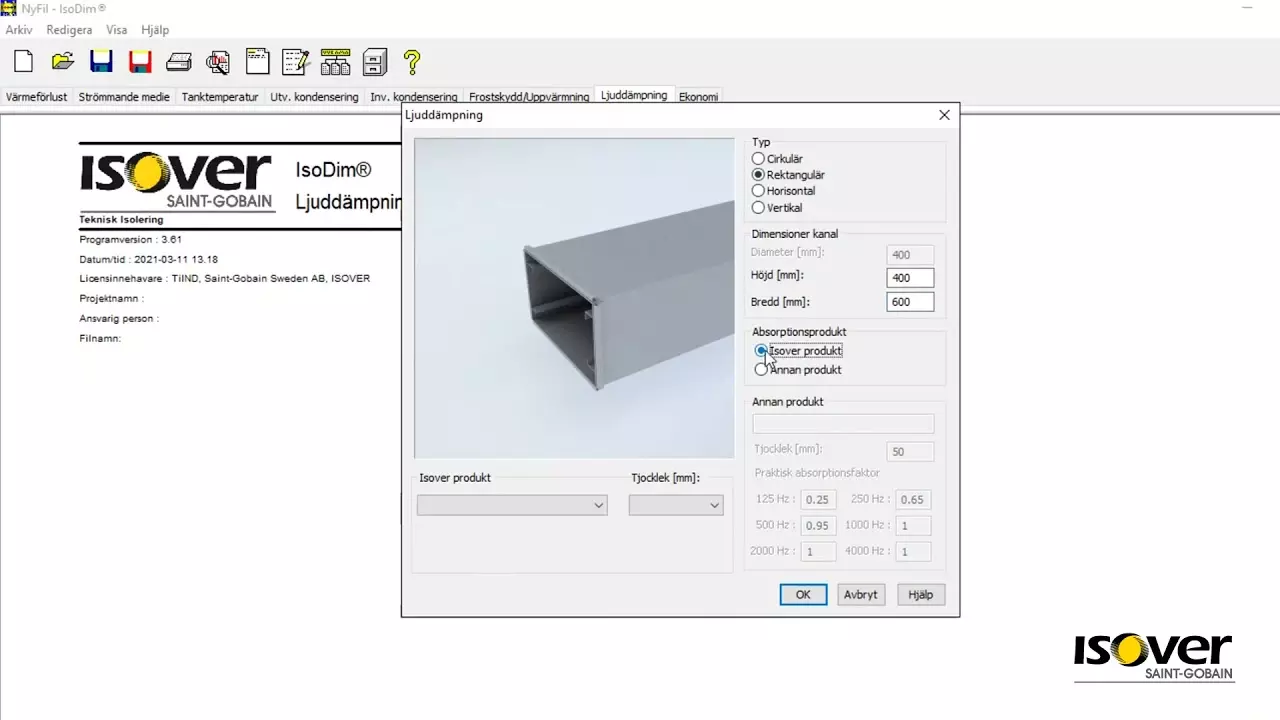Click the rectangular duct preview image
Viewport: 1280px width, 720px height.
574,298
